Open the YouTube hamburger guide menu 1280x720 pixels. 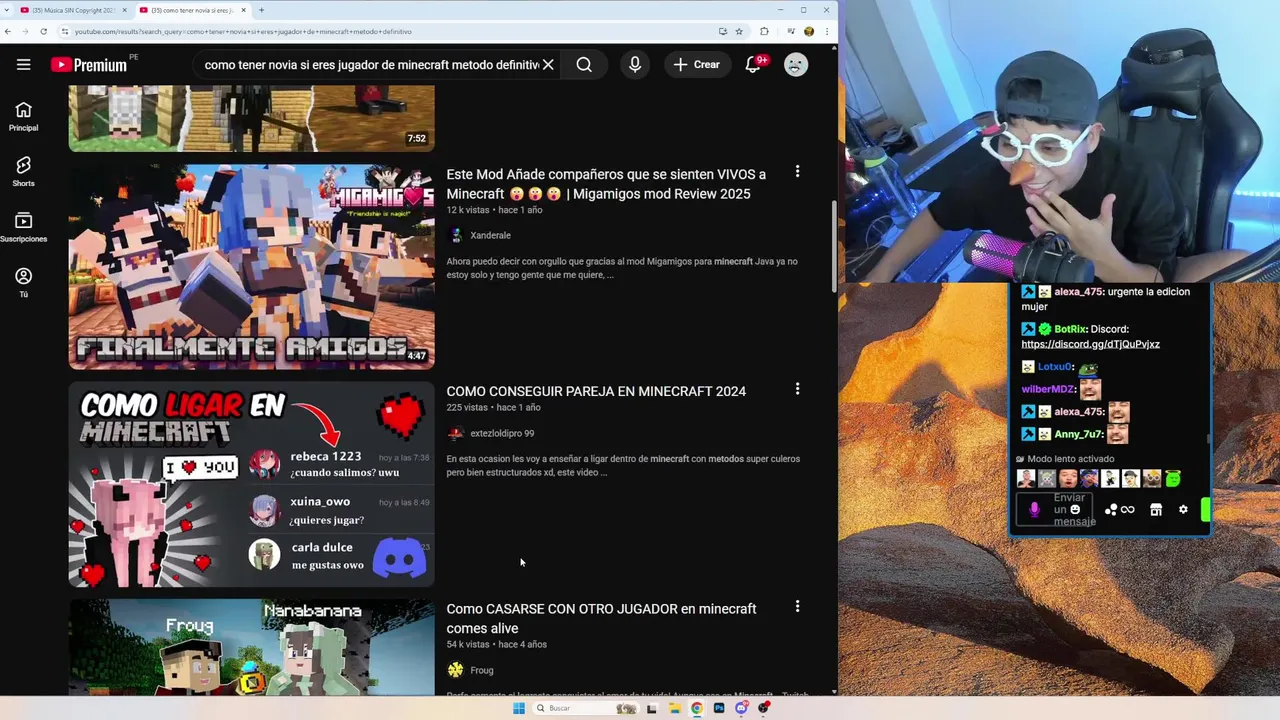(x=23, y=65)
